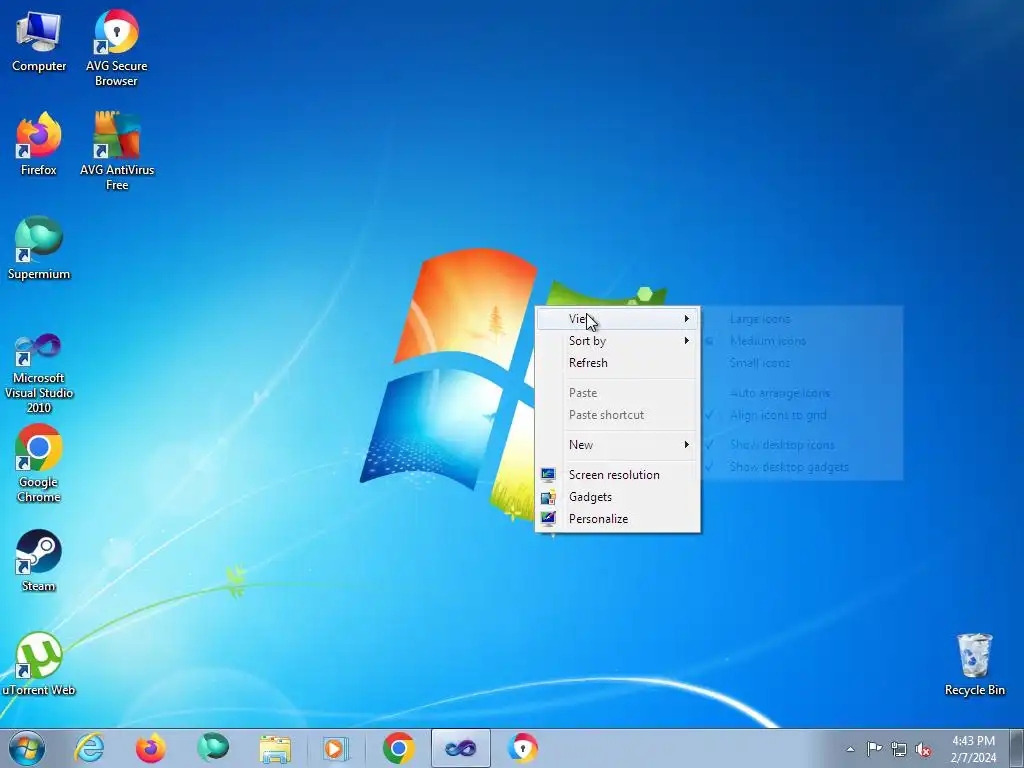
Task: Select Microsoft Visual Studio 2010 shortcut
Action: click(39, 374)
